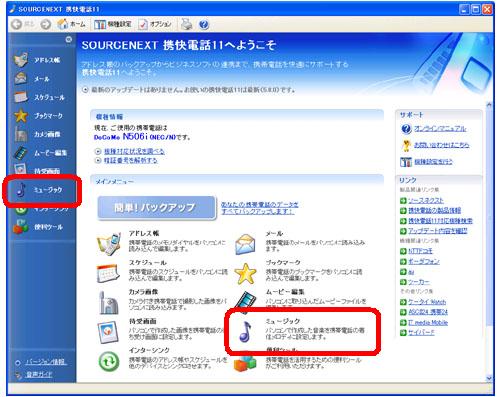Open the ASCII24 link

[428, 312]
